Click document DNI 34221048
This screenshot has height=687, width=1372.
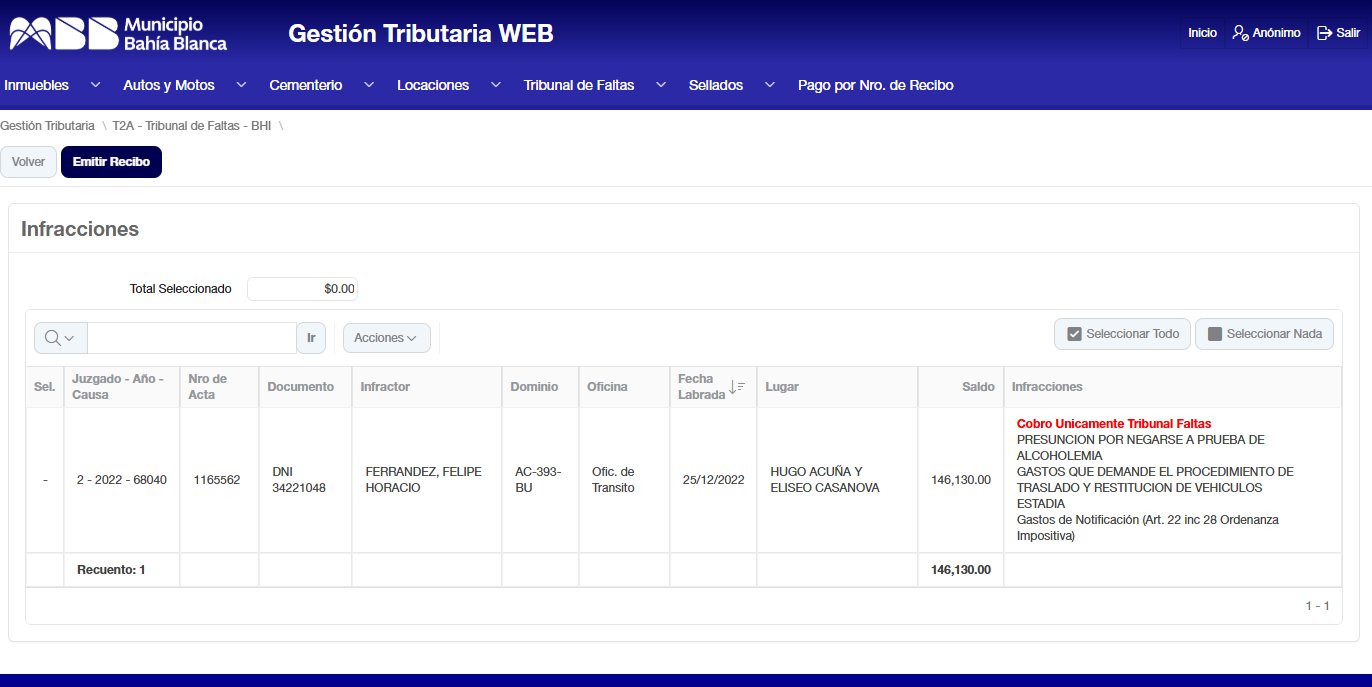[299, 480]
